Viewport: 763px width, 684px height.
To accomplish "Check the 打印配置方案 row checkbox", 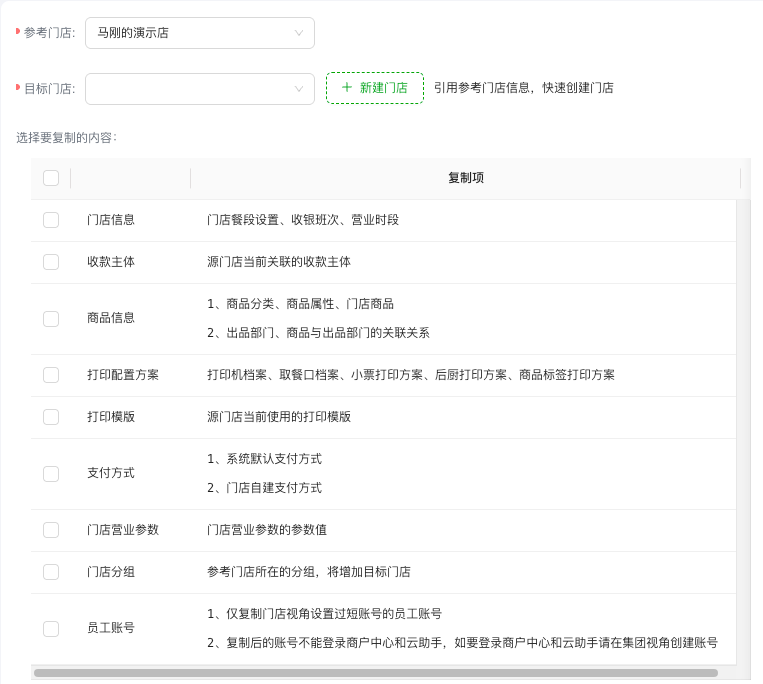I will coord(51,375).
